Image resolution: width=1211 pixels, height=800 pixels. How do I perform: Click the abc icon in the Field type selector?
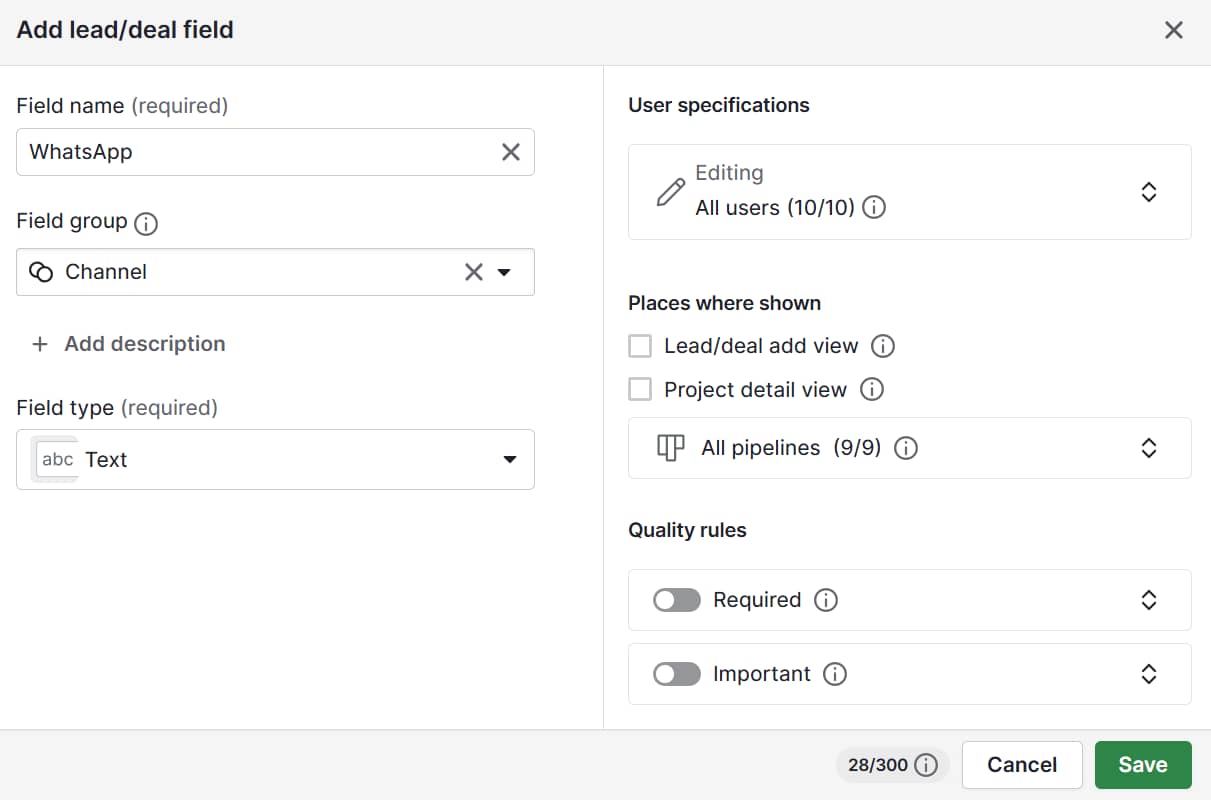[56, 460]
